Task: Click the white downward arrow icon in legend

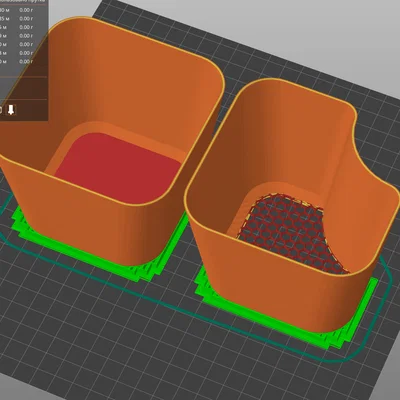Action: pyautogui.click(x=11, y=109)
